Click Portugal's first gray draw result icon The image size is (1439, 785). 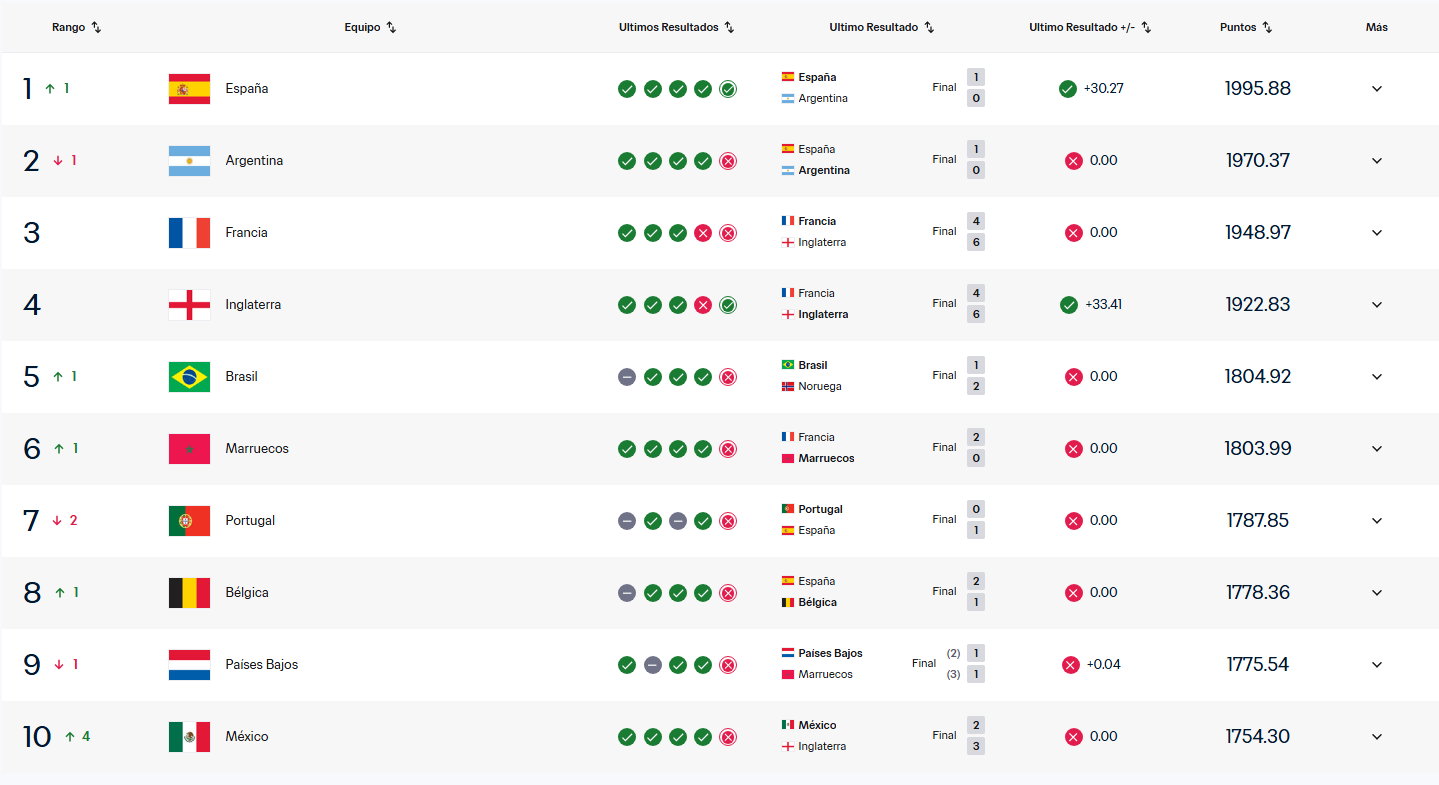pos(627,521)
